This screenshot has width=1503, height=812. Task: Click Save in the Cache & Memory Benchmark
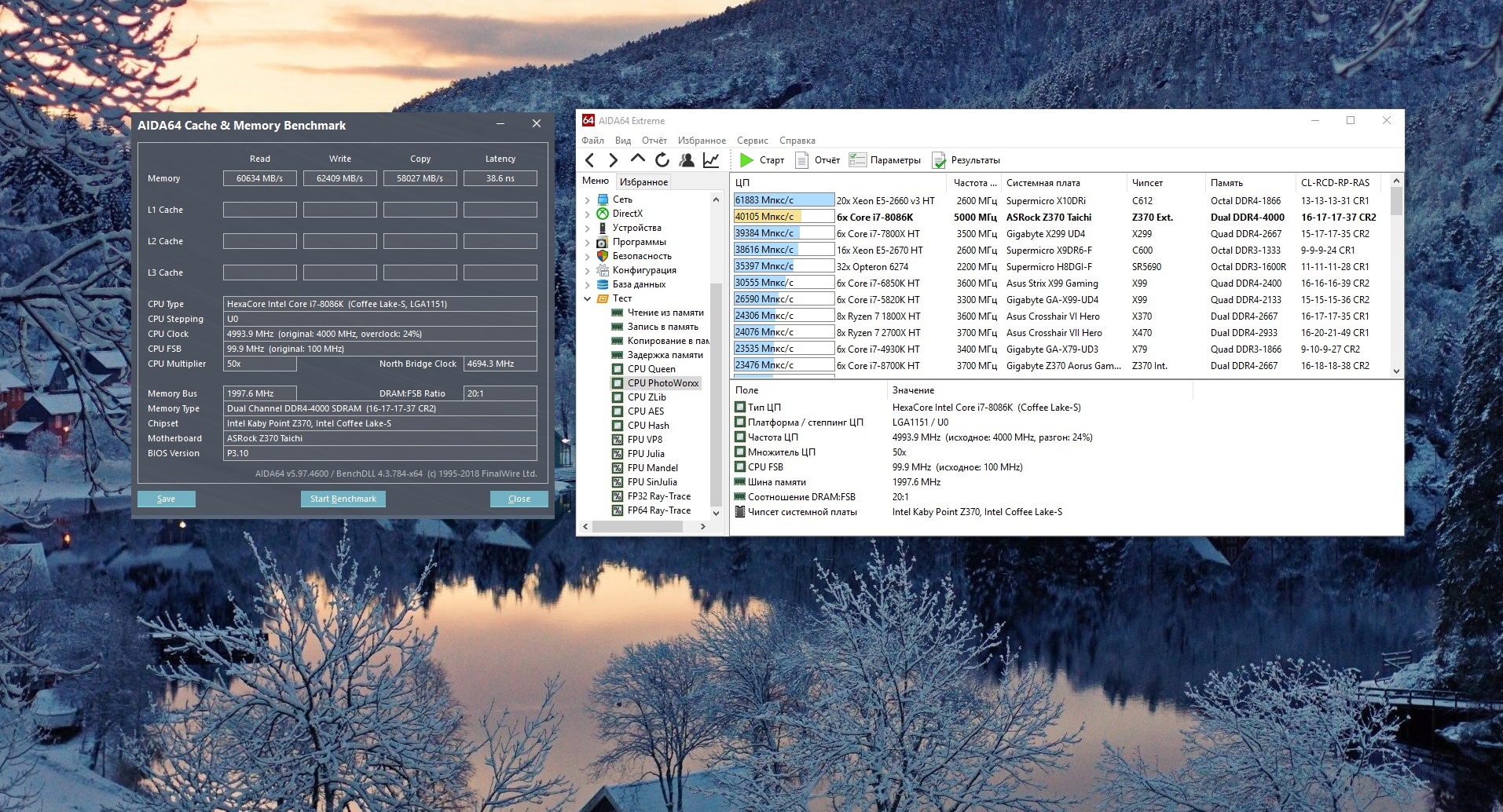(x=167, y=499)
